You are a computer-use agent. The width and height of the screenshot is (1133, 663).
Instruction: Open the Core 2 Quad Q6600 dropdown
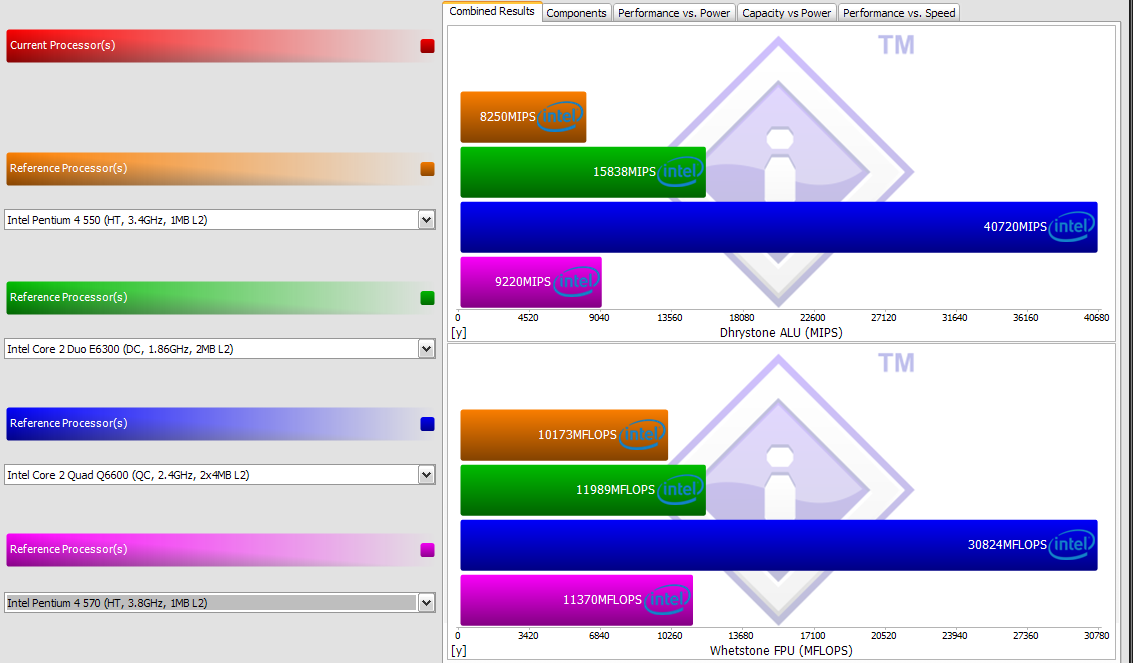click(x=426, y=474)
